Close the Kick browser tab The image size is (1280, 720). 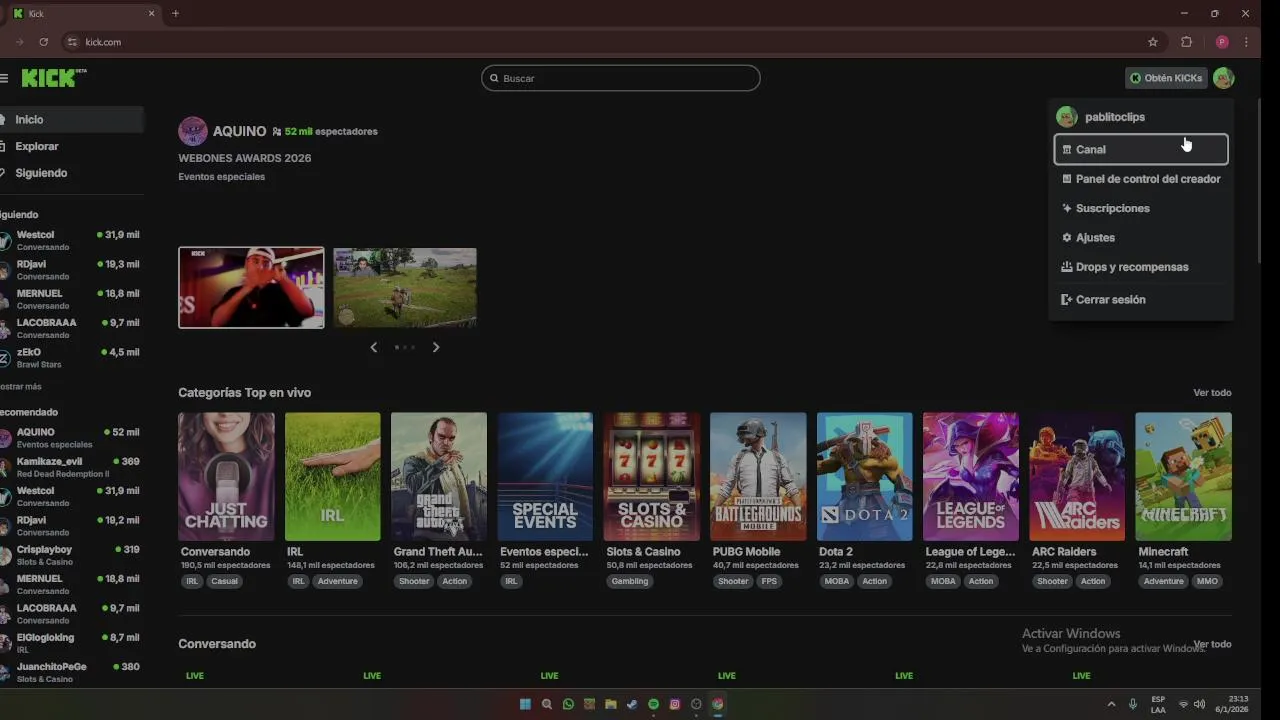(x=152, y=13)
